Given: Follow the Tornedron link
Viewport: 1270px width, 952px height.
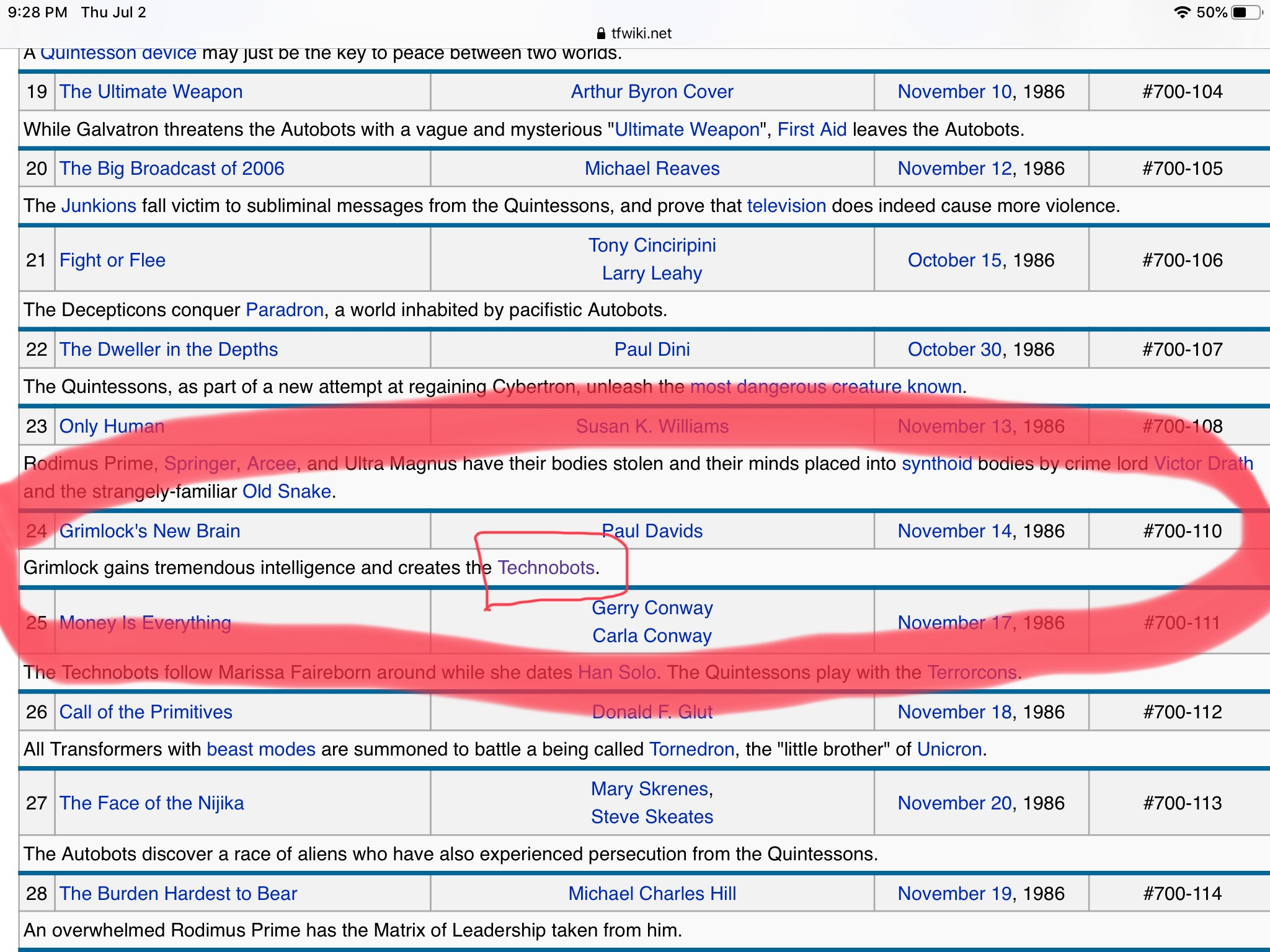Looking at the screenshot, I should coord(691,749).
